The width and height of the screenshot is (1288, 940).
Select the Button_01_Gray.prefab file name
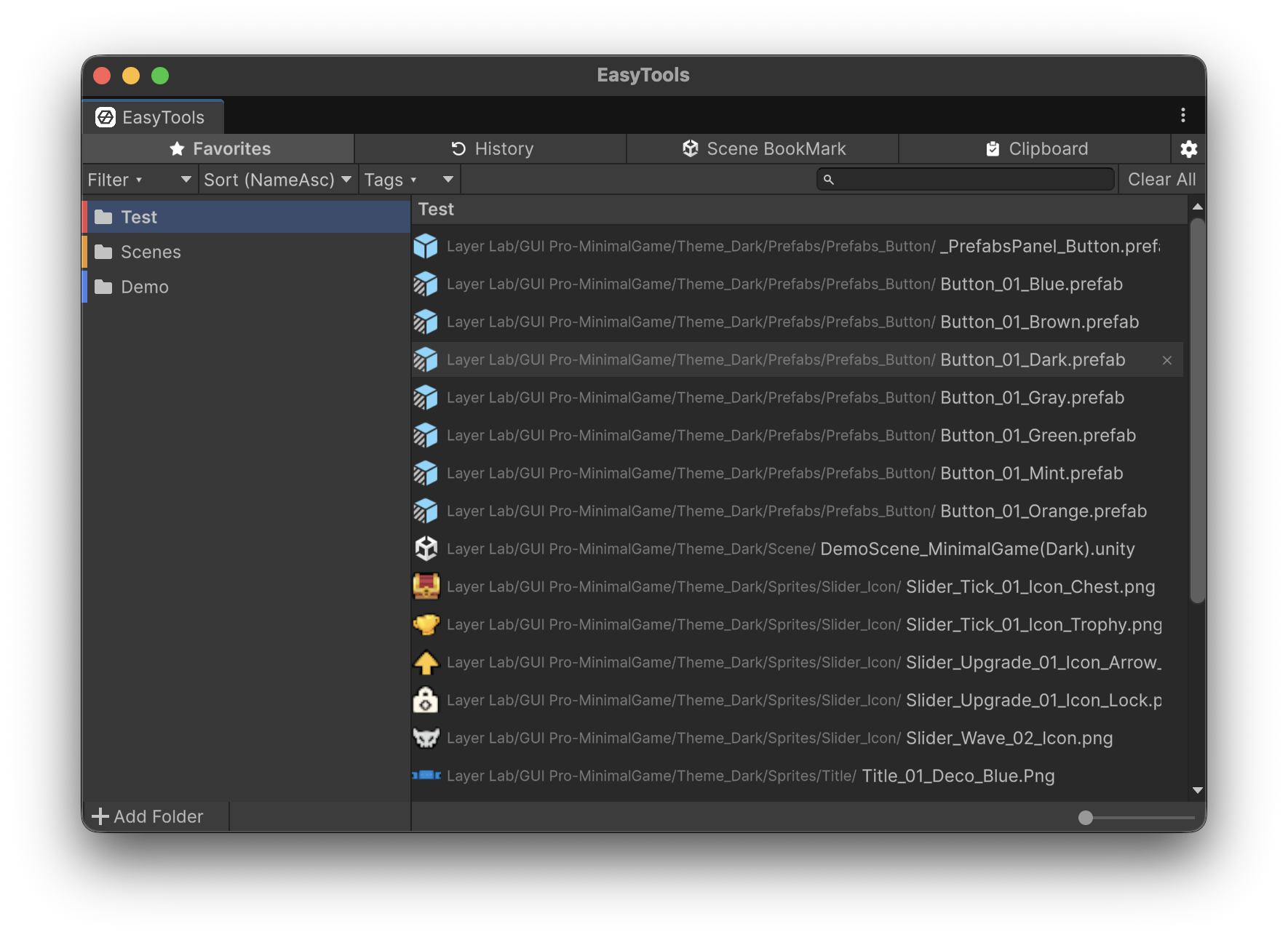(1033, 397)
